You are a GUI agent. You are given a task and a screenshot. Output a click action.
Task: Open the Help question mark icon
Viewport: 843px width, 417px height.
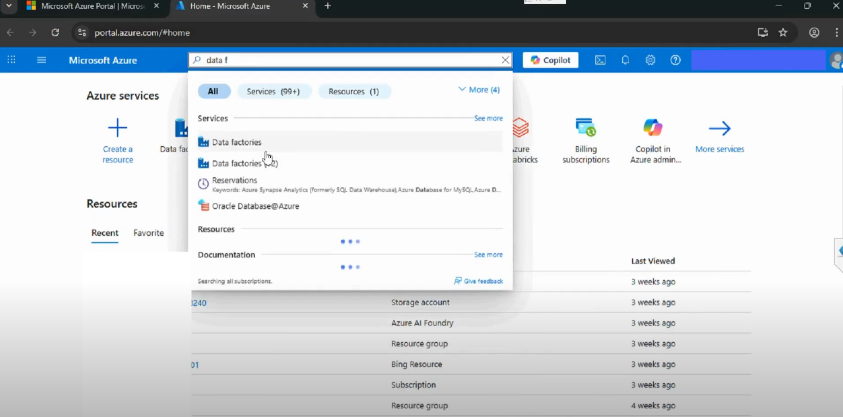tap(676, 60)
